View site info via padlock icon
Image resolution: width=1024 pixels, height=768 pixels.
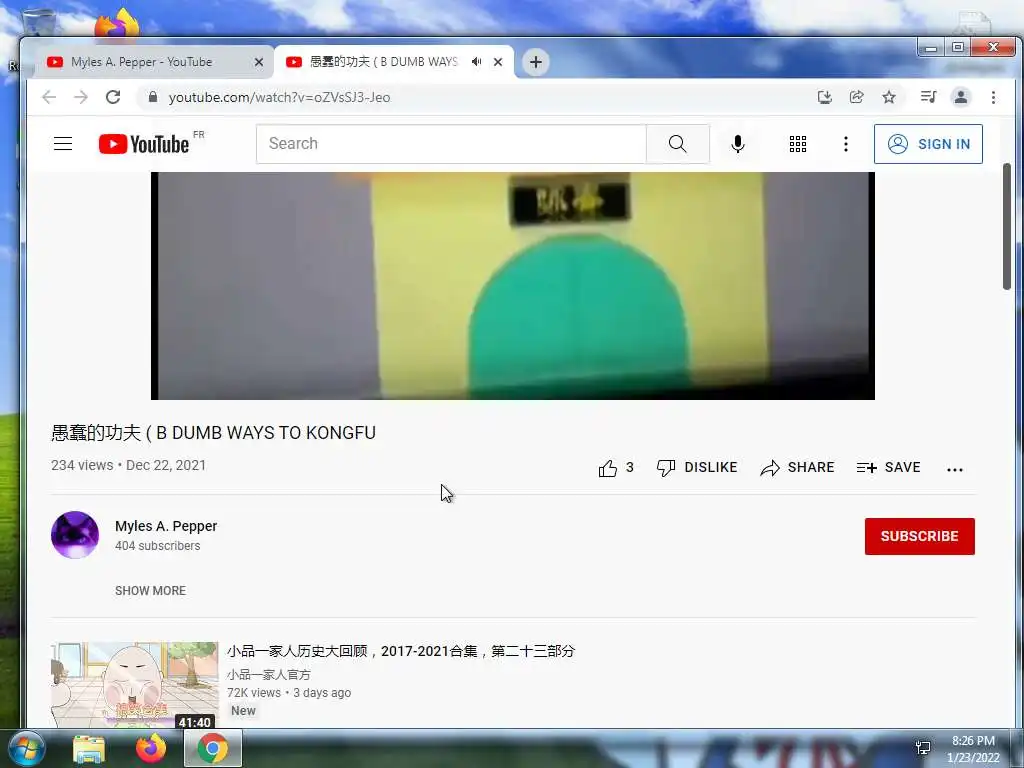point(153,97)
